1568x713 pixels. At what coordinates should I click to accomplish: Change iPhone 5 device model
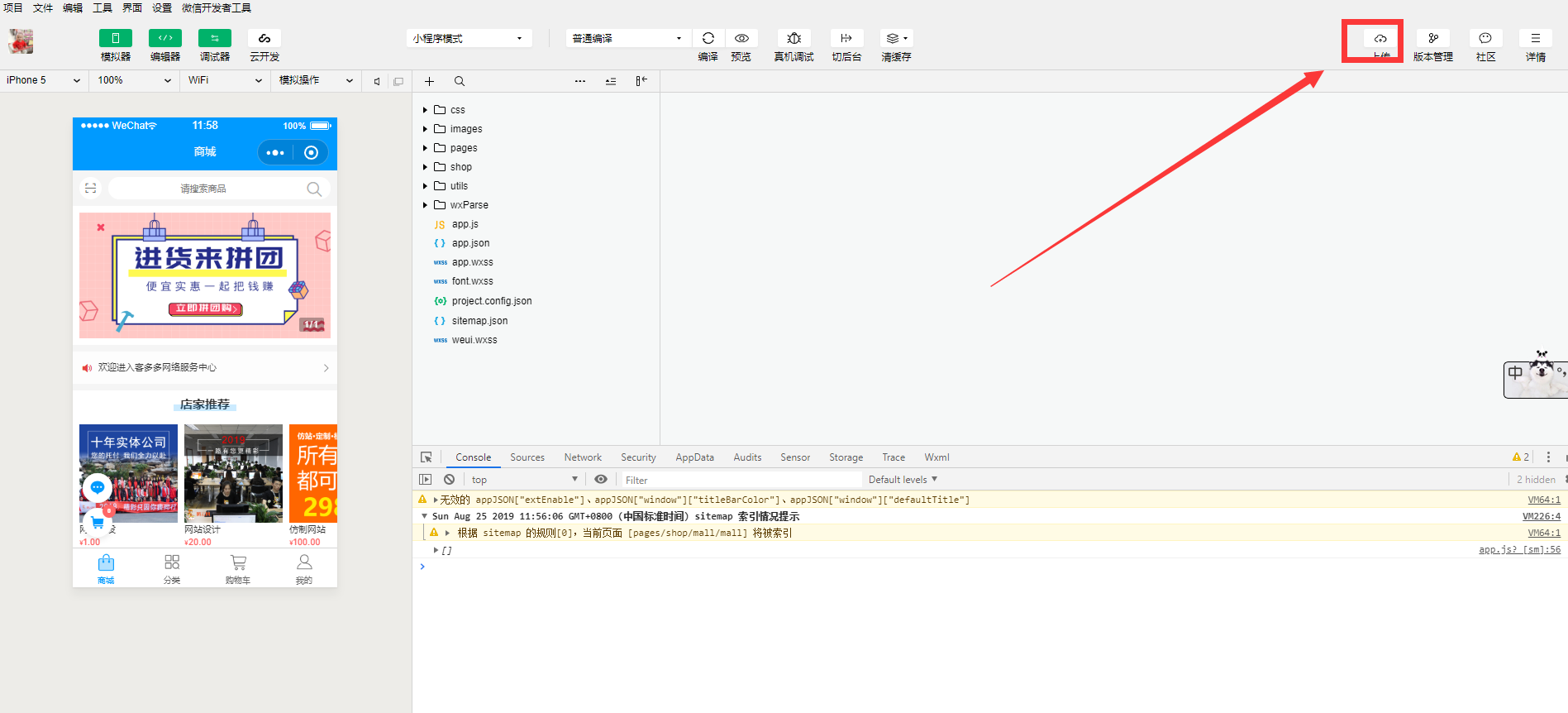(x=44, y=80)
